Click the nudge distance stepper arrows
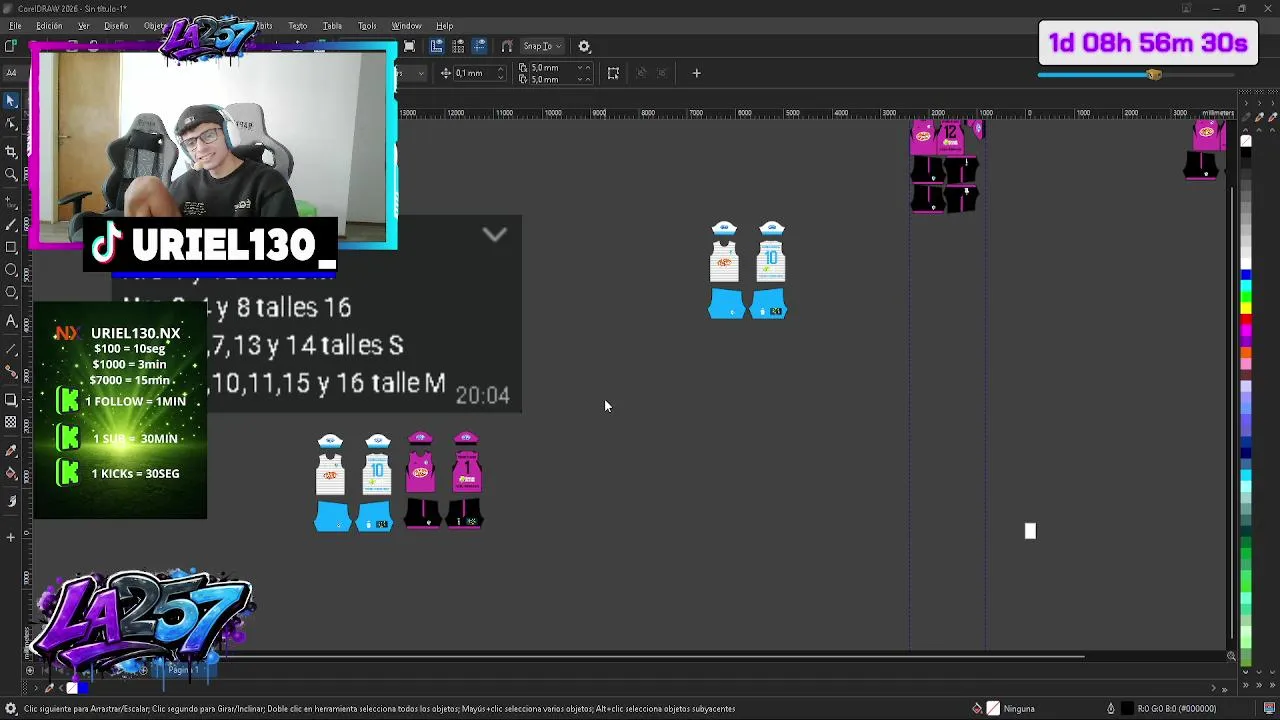 501,73
